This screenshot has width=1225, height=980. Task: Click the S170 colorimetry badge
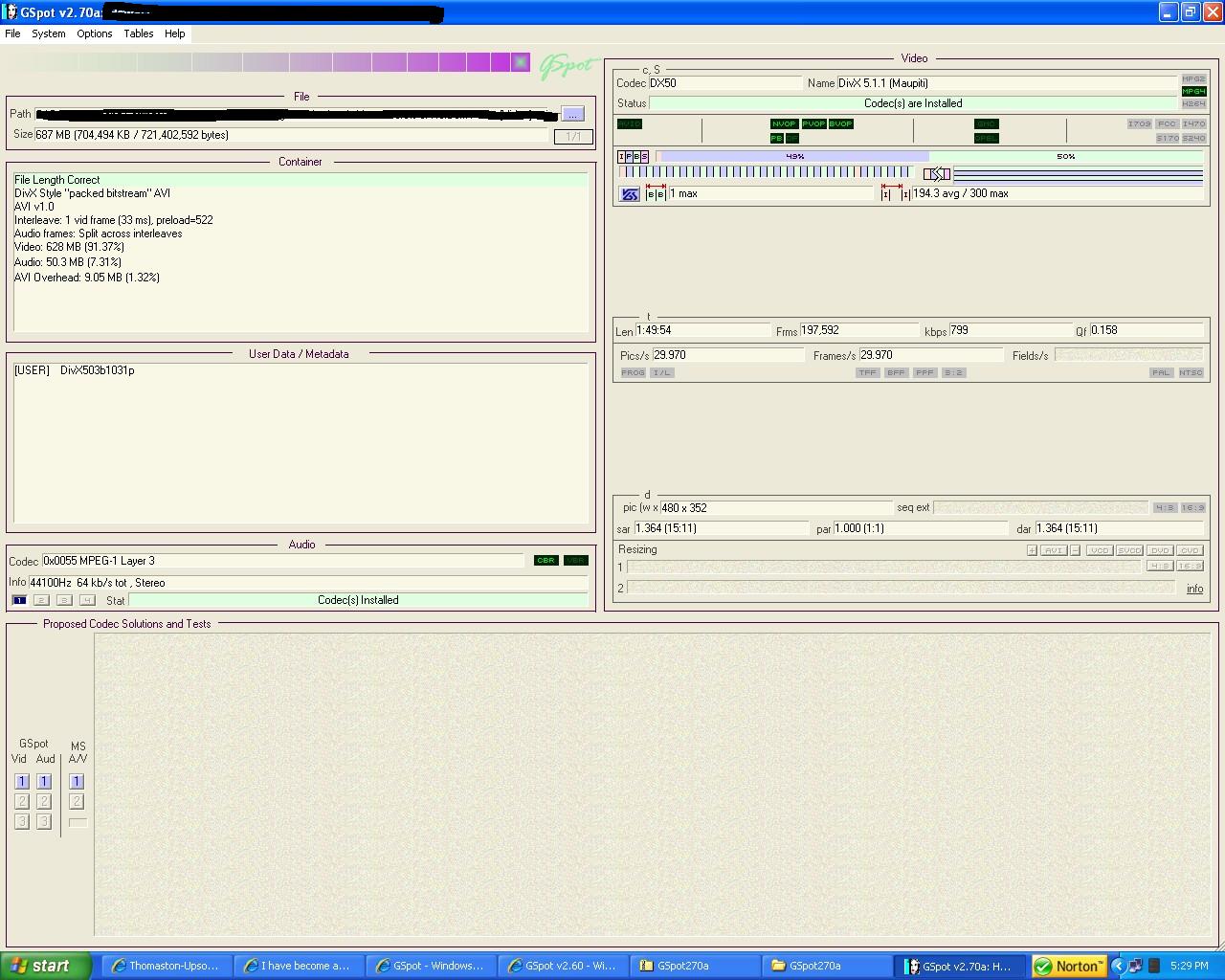click(1167, 139)
